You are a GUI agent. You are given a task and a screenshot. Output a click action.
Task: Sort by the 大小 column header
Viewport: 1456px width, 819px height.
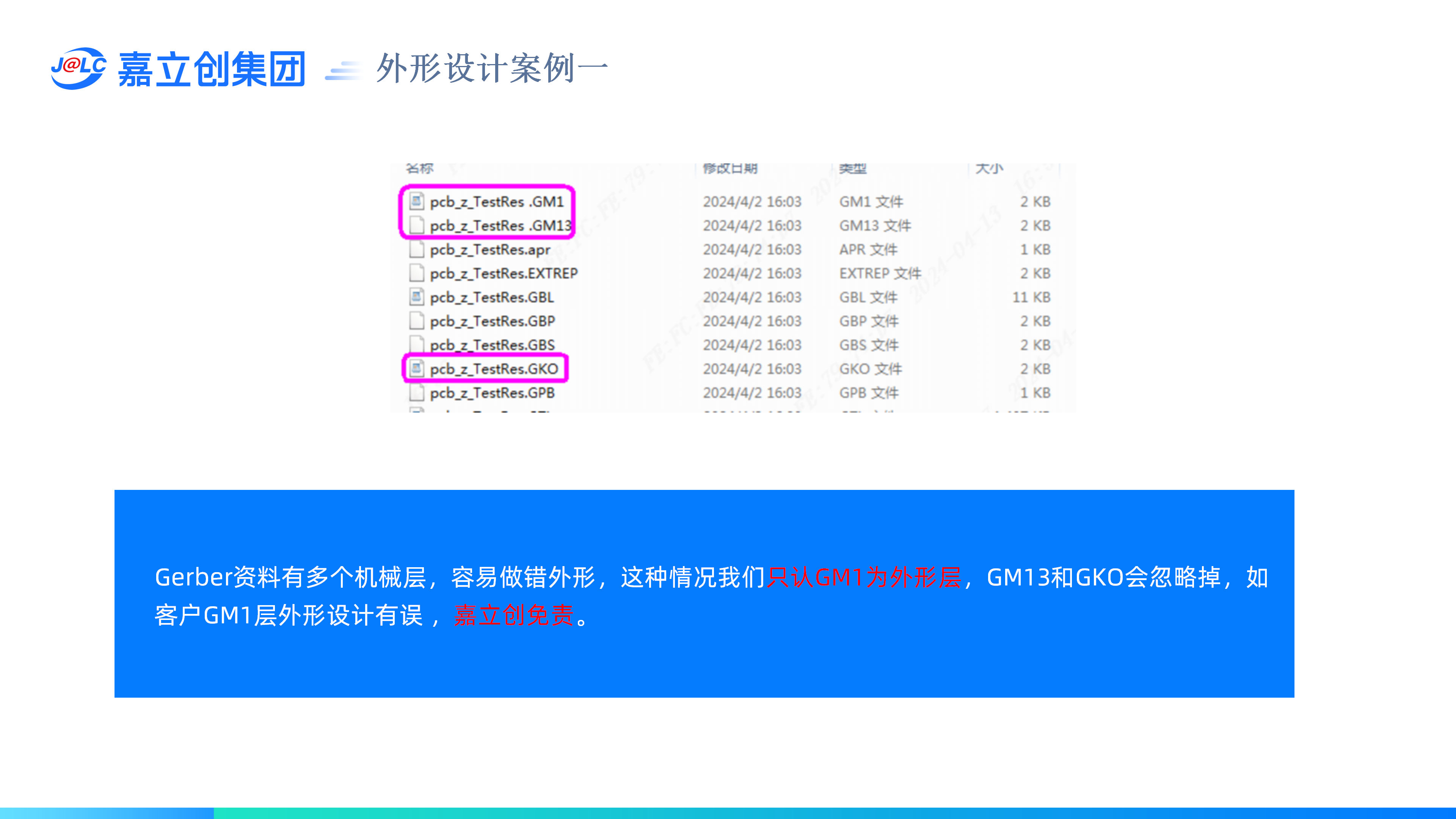coord(988,168)
